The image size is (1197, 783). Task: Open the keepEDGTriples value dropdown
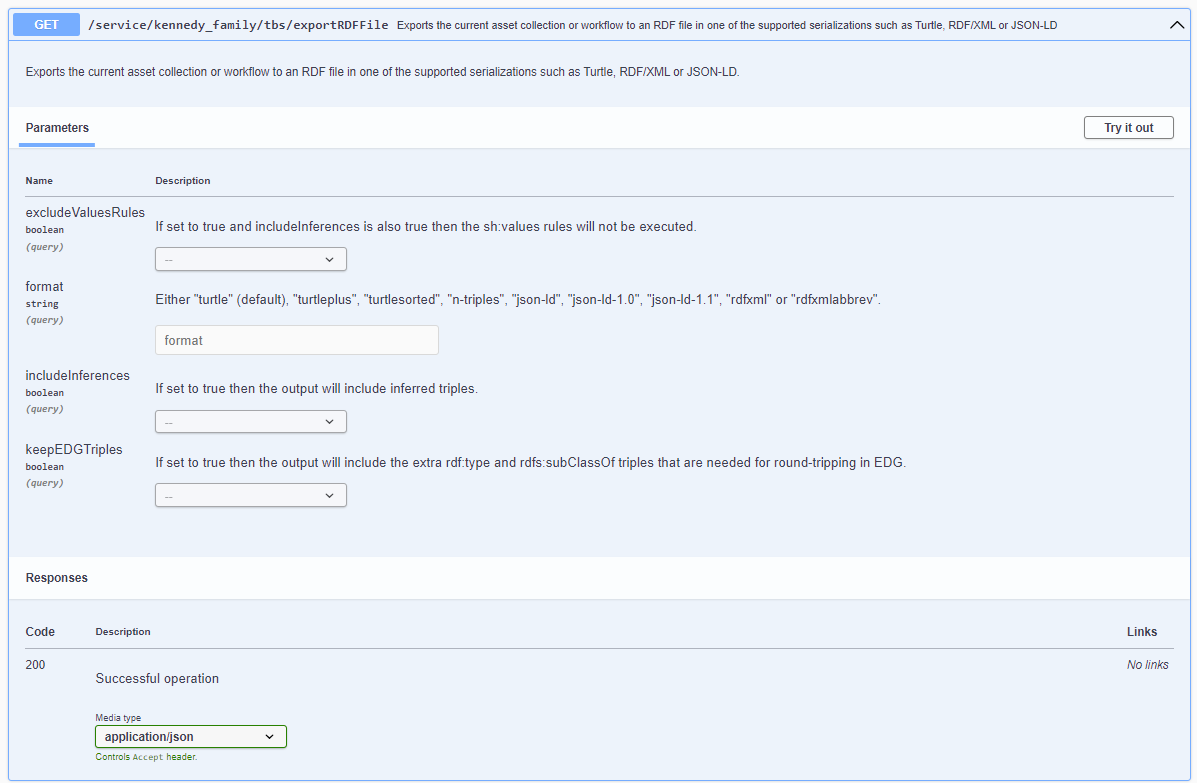tap(250, 494)
